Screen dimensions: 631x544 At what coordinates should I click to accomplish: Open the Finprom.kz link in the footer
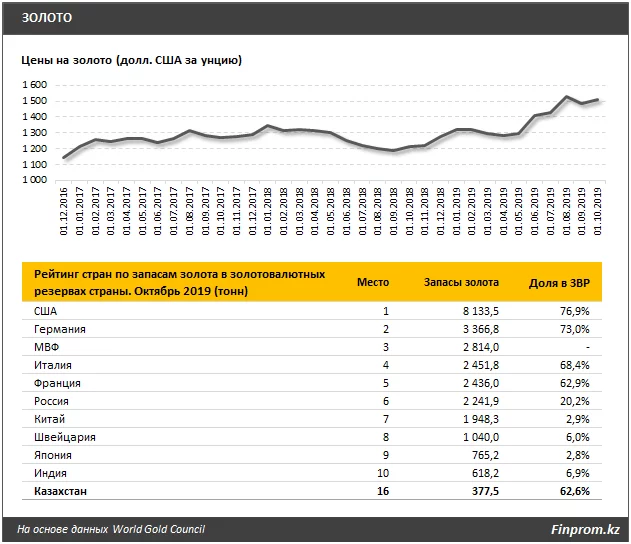(x=584, y=529)
